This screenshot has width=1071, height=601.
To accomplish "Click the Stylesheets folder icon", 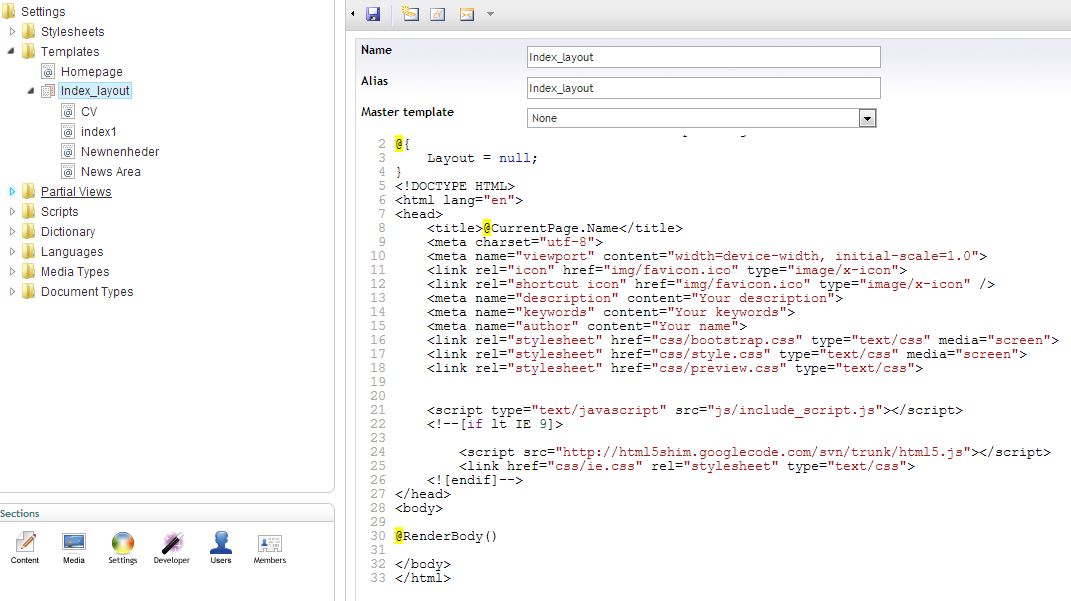I will click(x=28, y=31).
